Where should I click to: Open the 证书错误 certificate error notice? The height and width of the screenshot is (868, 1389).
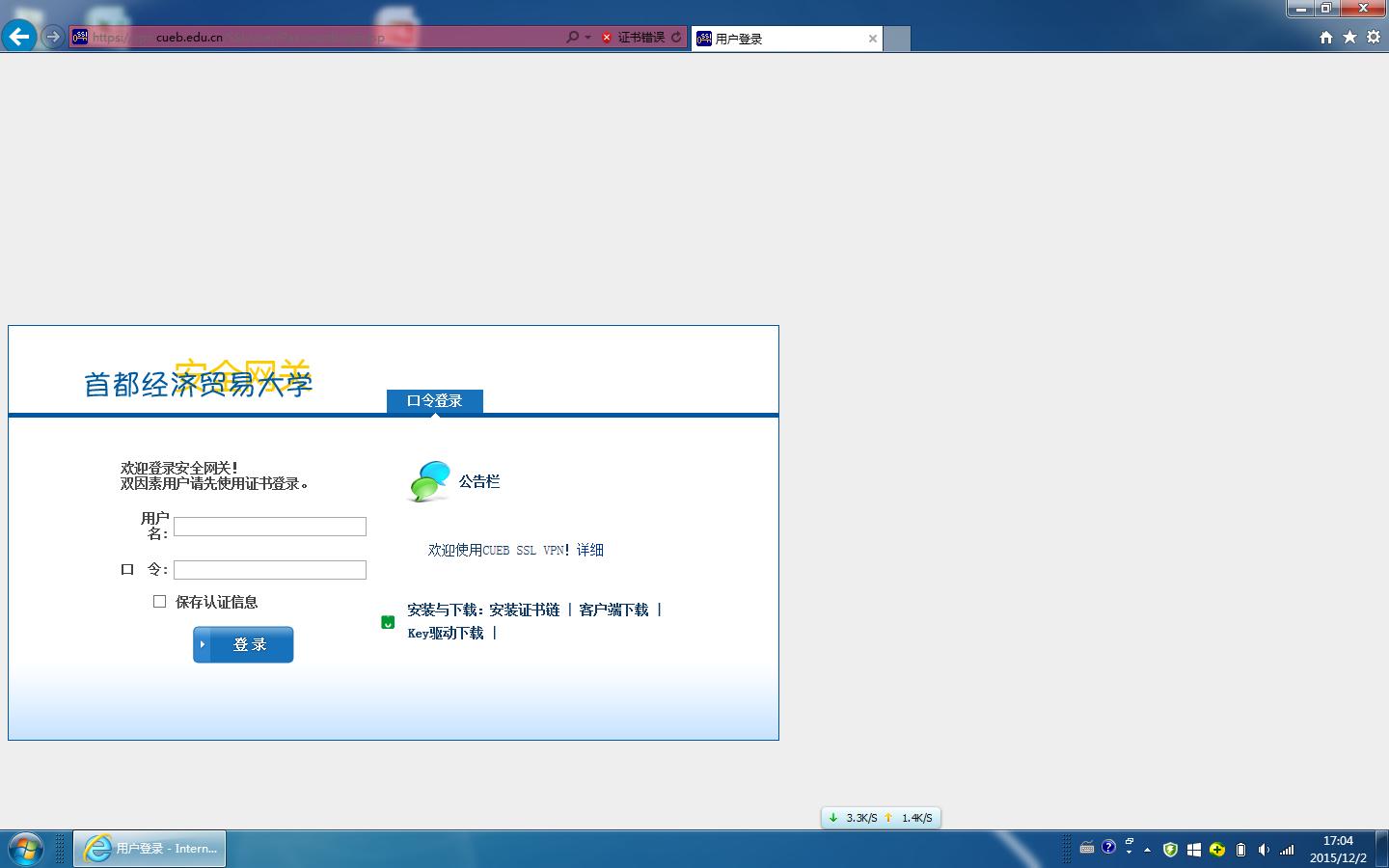click(x=633, y=37)
